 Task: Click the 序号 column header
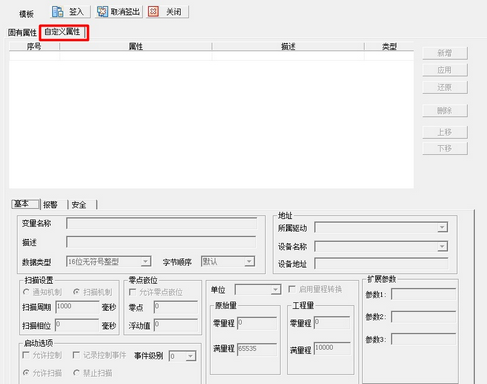[34, 46]
